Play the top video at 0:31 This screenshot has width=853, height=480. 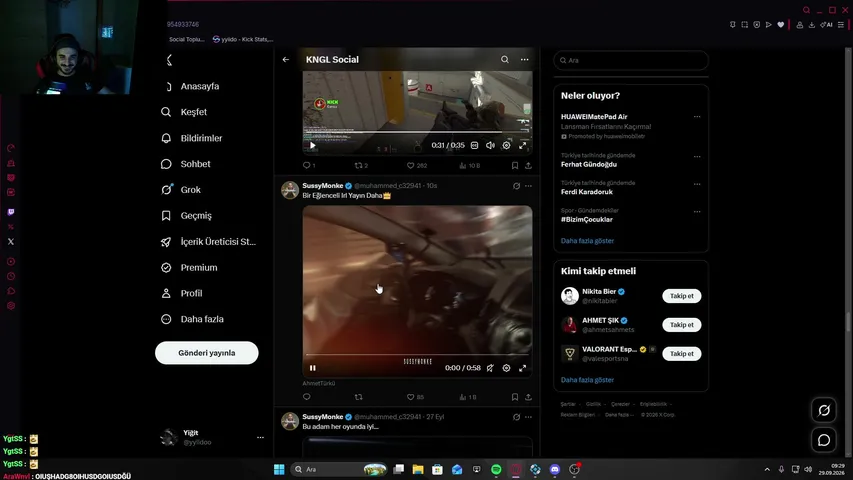pos(313,145)
